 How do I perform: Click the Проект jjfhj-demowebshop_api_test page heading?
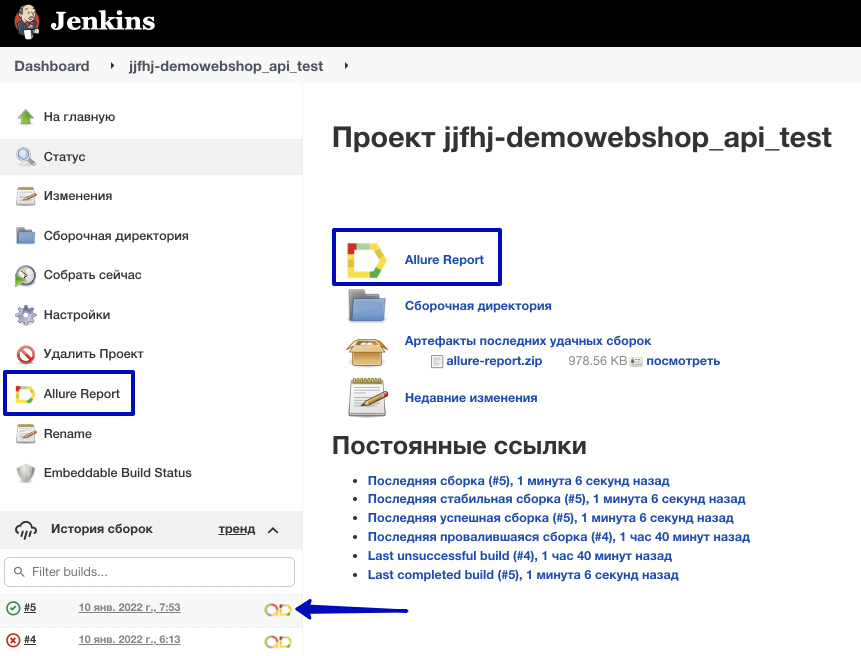pos(582,138)
